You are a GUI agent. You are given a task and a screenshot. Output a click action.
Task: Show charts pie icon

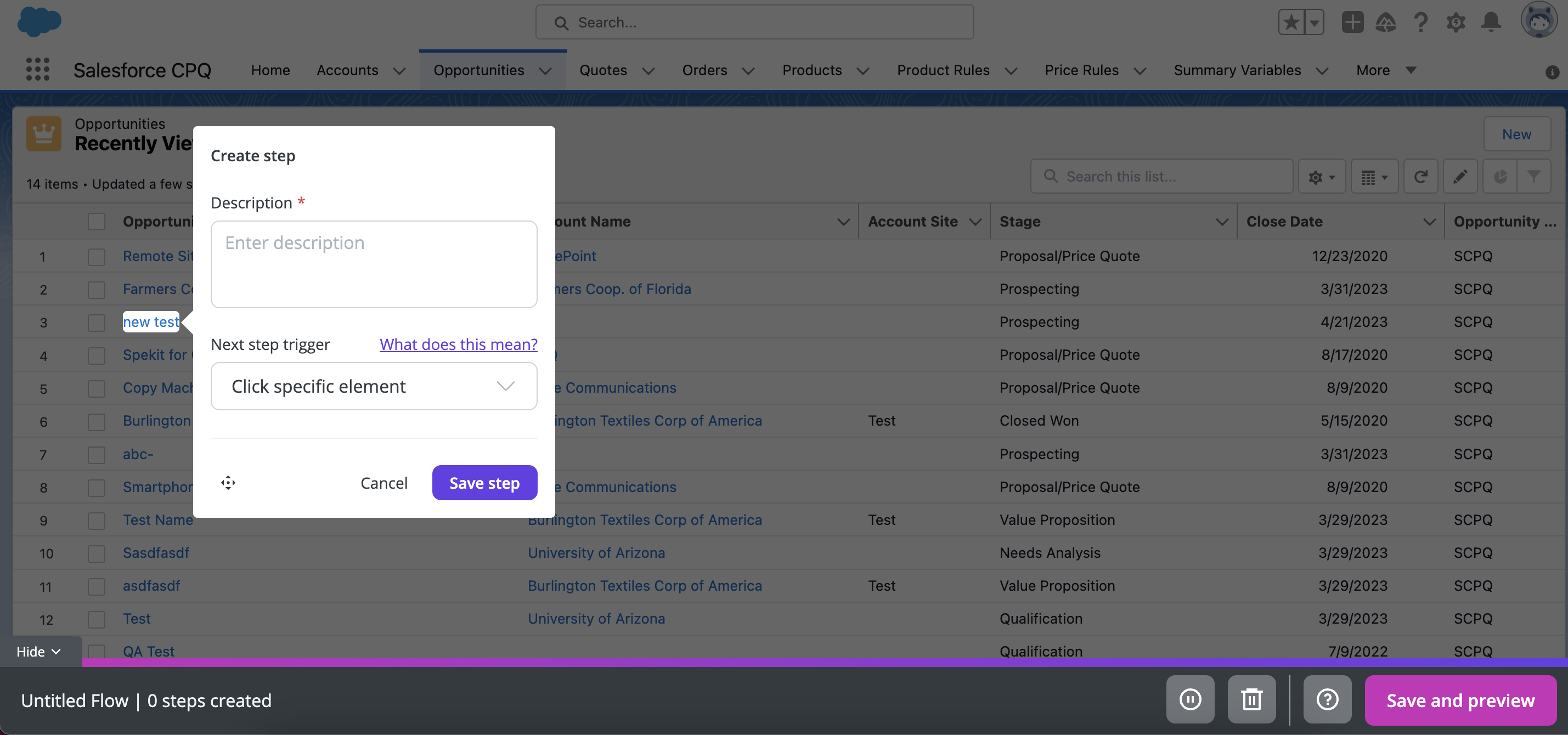[1501, 177]
